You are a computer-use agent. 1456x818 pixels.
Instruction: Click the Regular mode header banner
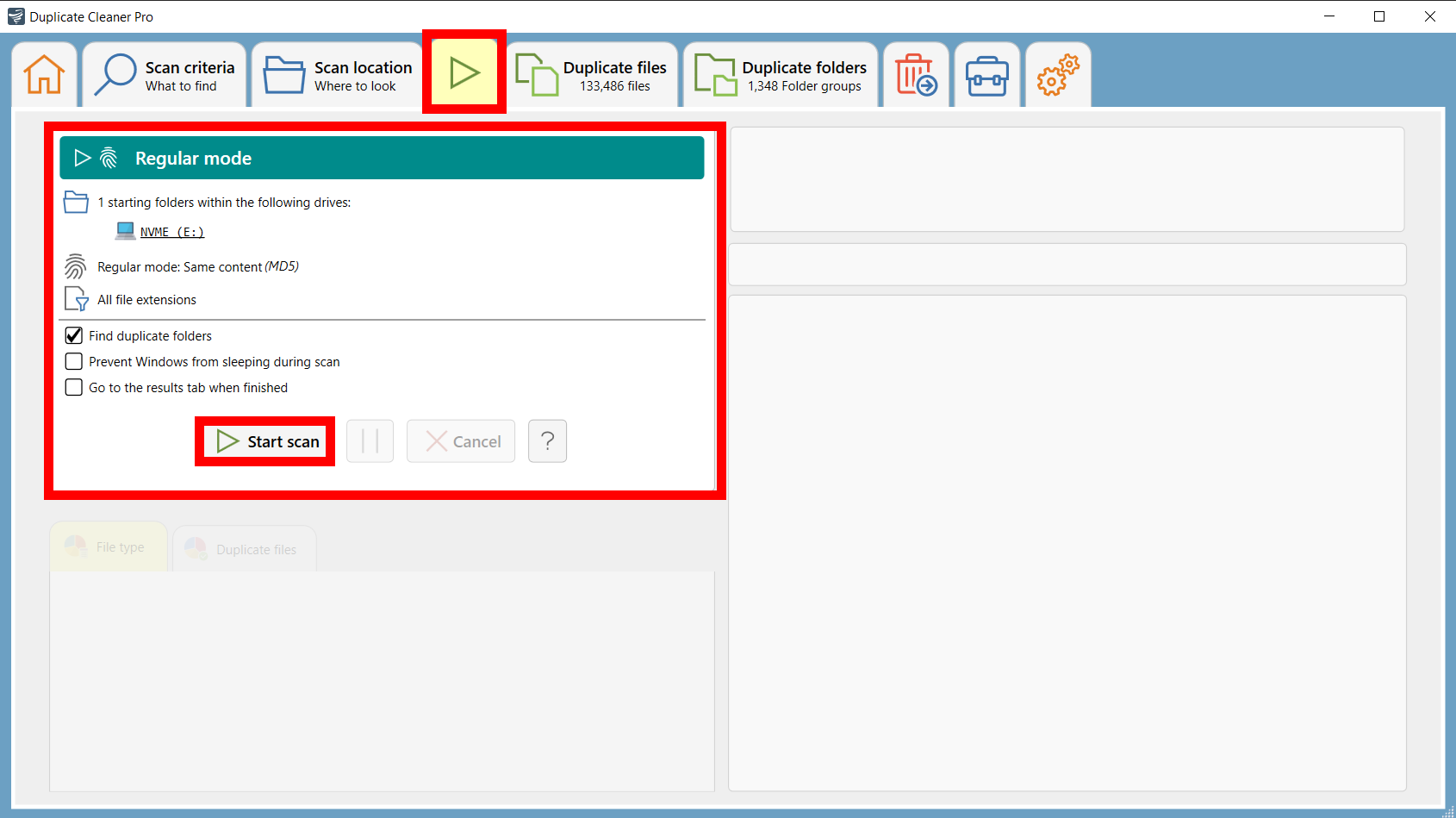click(x=382, y=158)
